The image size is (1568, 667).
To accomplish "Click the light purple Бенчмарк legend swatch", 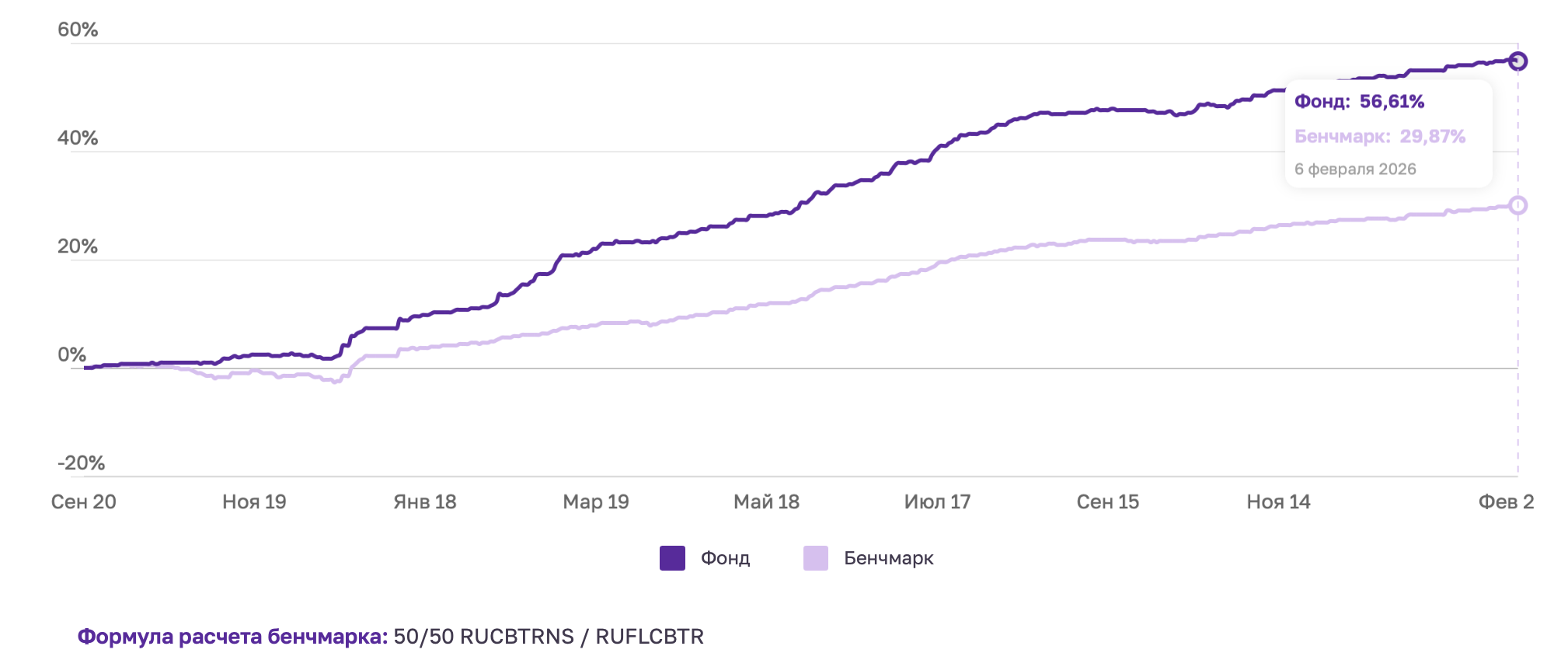I will tap(815, 558).
